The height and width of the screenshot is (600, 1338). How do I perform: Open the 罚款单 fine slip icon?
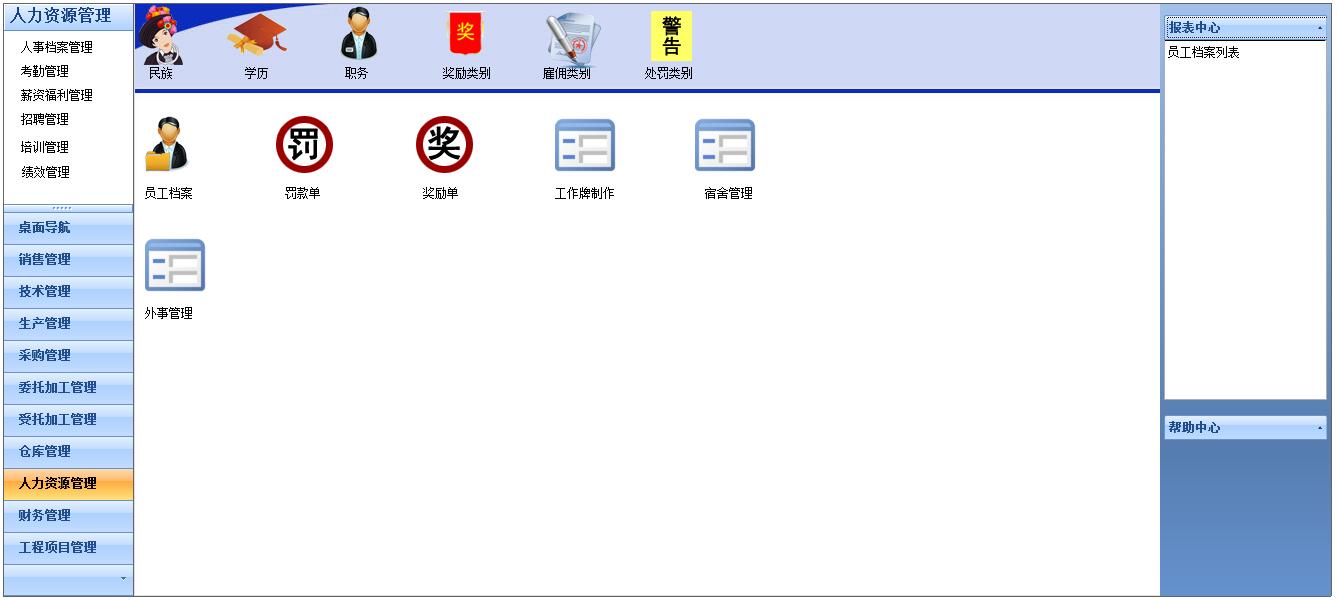tap(303, 145)
